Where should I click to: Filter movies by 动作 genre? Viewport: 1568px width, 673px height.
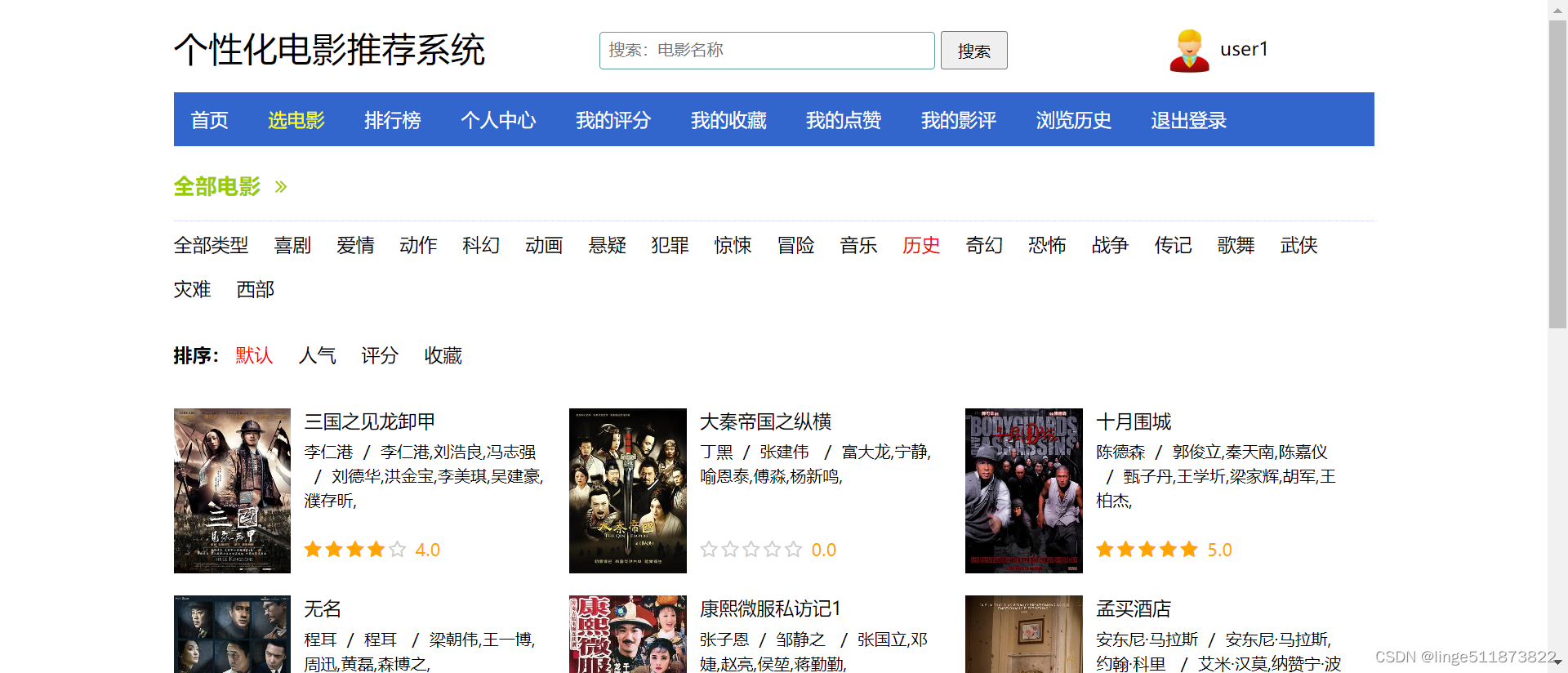coord(419,245)
